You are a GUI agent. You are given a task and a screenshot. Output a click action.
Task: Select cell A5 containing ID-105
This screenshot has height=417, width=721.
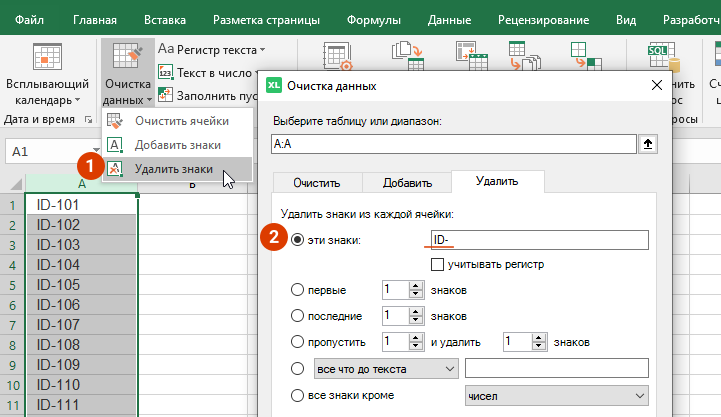coord(81,285)
